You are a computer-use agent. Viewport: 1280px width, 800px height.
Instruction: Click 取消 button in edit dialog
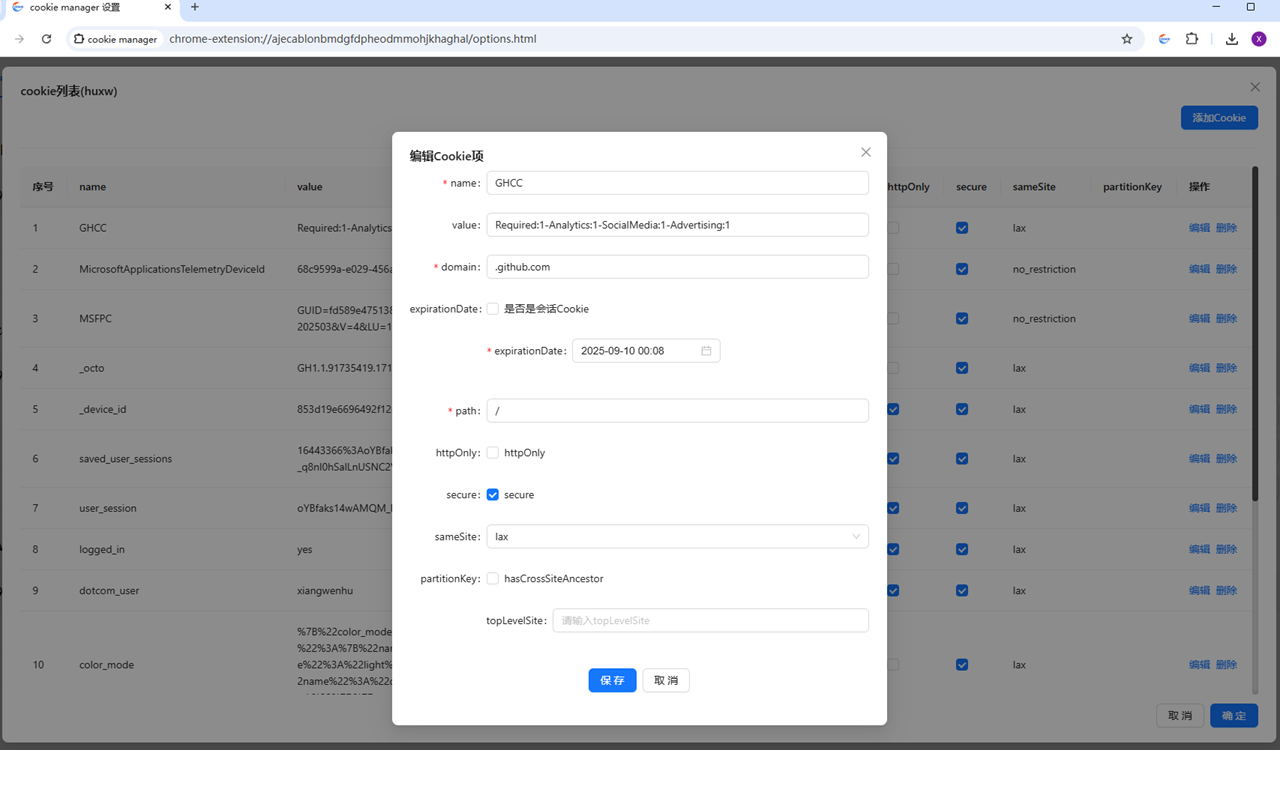(x=666, y=680)
